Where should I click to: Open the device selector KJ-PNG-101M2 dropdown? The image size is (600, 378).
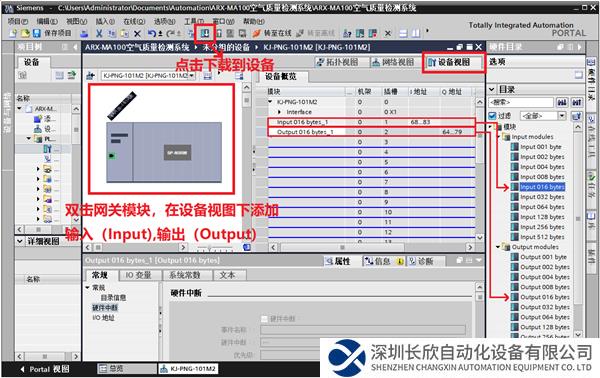coord(148,76)
